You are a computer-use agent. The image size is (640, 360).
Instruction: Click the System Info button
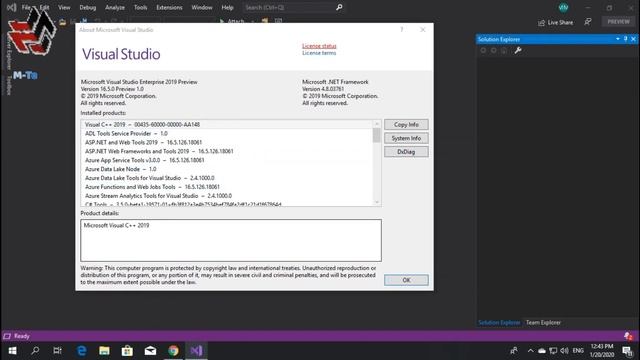point(406,138)
